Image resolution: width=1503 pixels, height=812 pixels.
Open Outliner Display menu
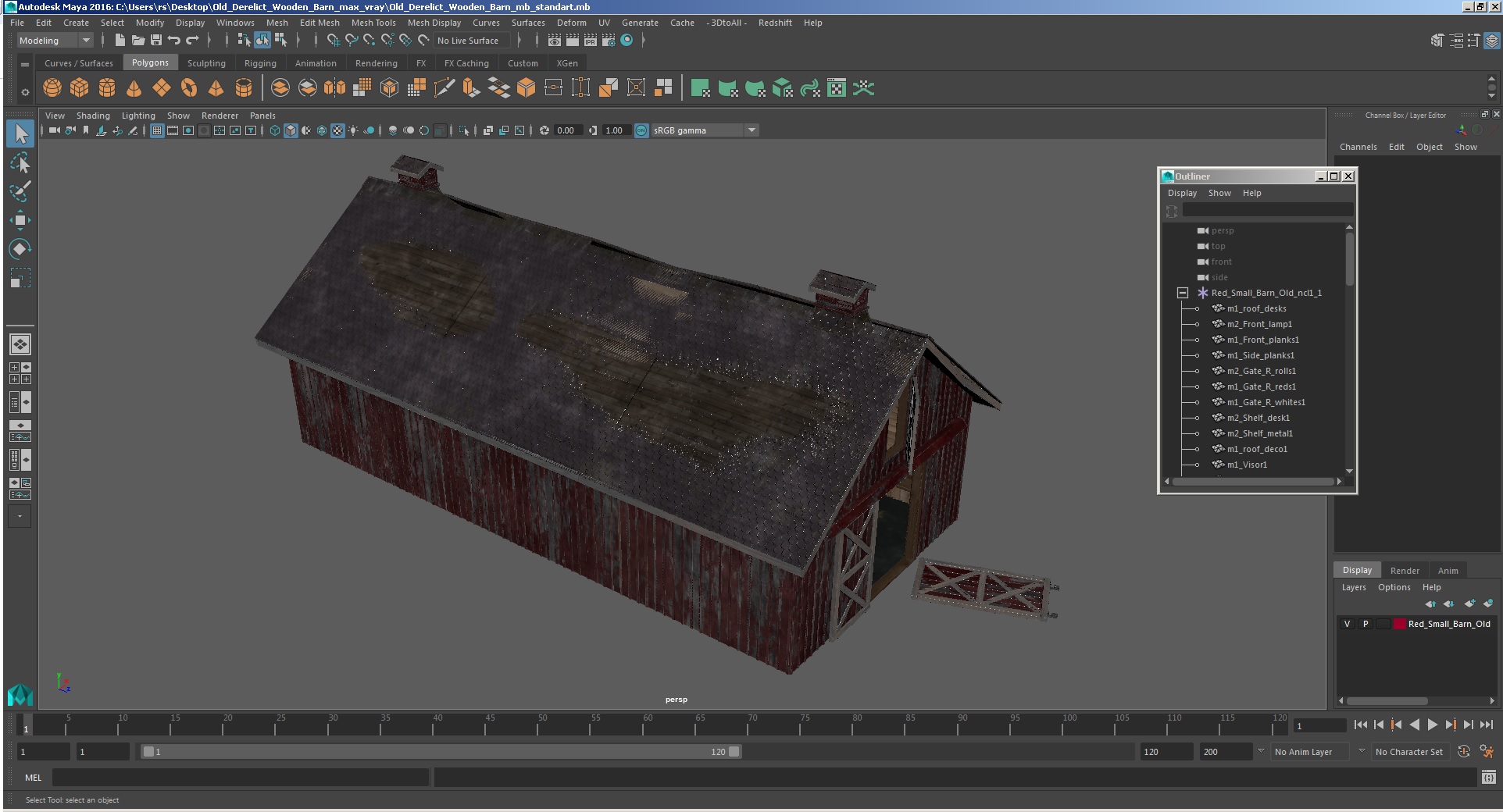(1182, 193)
